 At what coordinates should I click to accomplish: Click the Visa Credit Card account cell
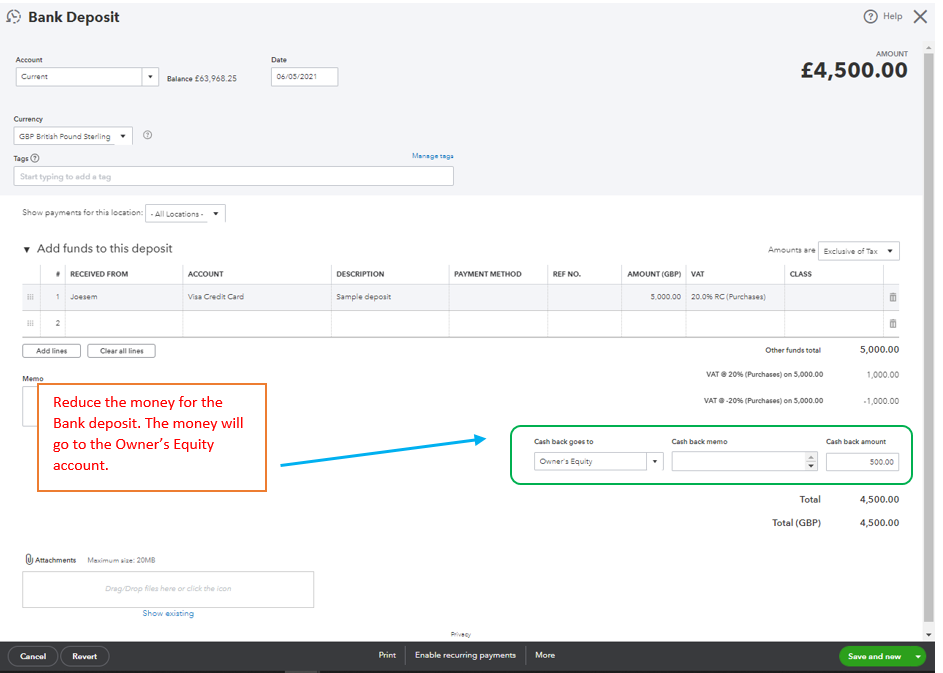coord(257,297)
